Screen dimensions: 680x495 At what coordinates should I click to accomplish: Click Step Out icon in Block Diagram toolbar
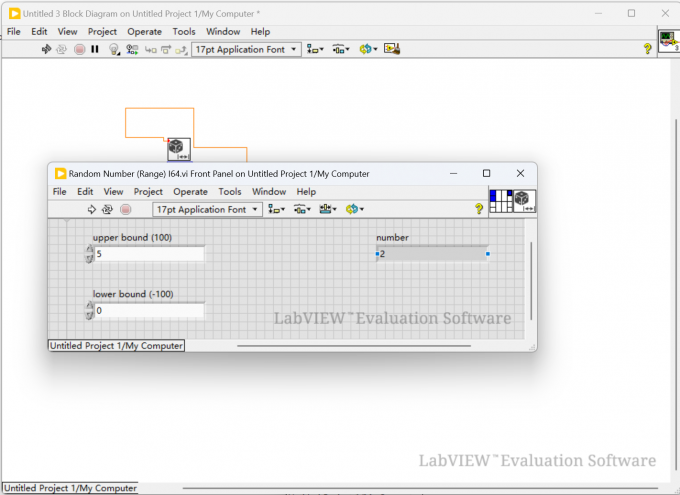pyautogui.click(x=181, y=50)
